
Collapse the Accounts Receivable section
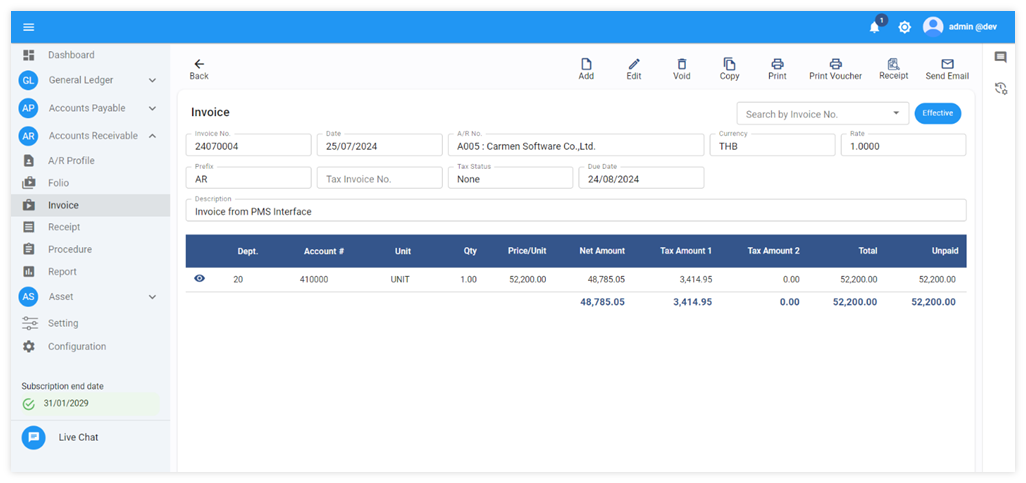[x=153, y=136]
